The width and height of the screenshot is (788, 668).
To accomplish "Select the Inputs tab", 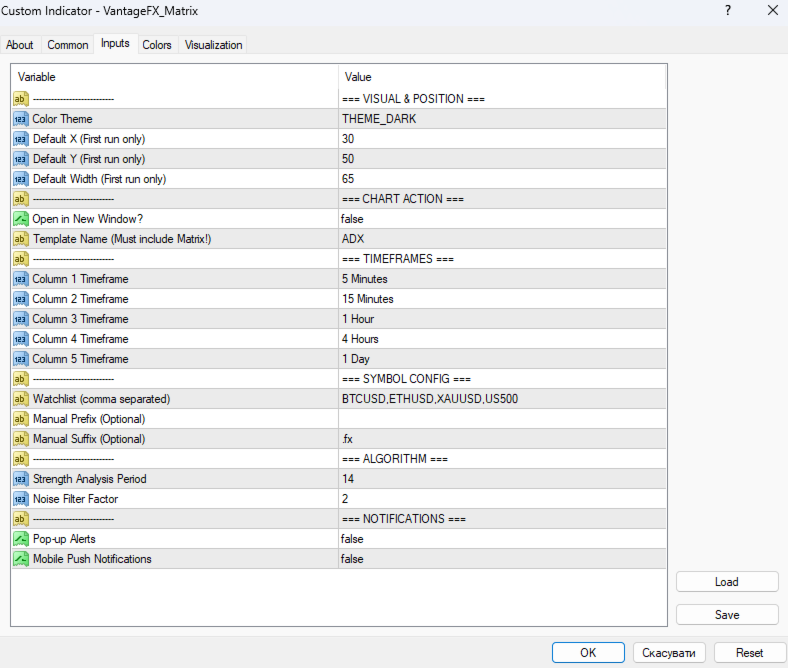I will tap(115, 44).
